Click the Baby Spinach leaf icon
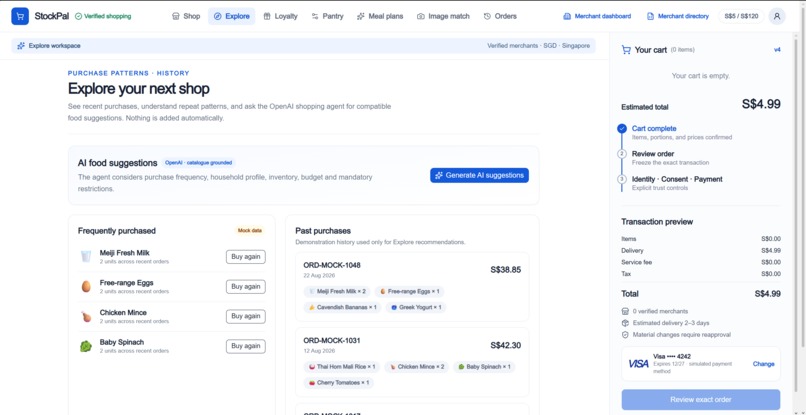 pos(85,346)
